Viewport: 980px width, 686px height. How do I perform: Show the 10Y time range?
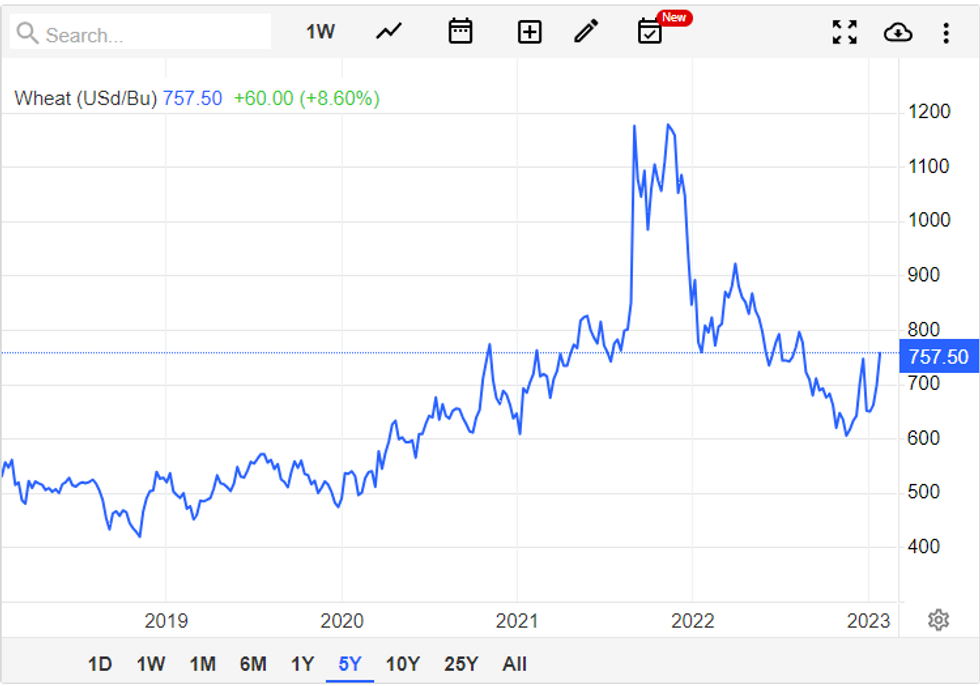[402, 664]
